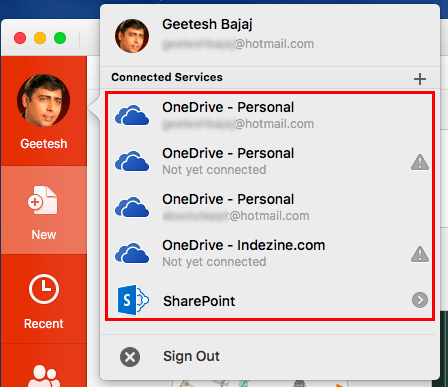The width and height of the screenshot is (448, 387).
Task: Select OneDrive - Indezine.com service
Action: click(x=270, y=253)
